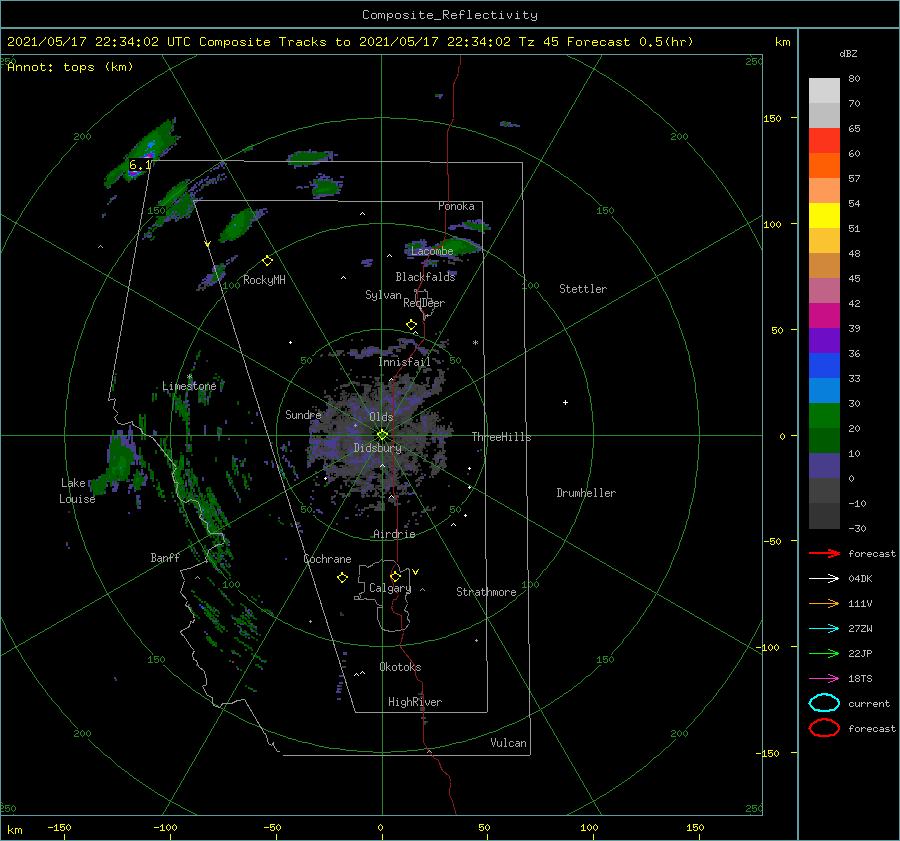The width and height of the screenshot is (900, 841).
Task: Select the magenta swatch in dBZ legend
Action: click(x=824, y=315)
